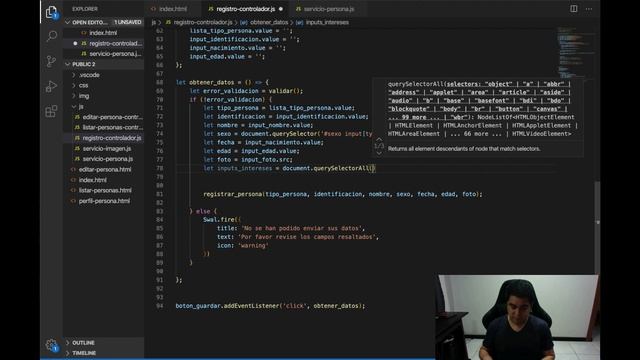Image resolution: width=640 pixels, height=360 pixels.
Task: Expand the Outline section
Action: (x=83, y=343)
